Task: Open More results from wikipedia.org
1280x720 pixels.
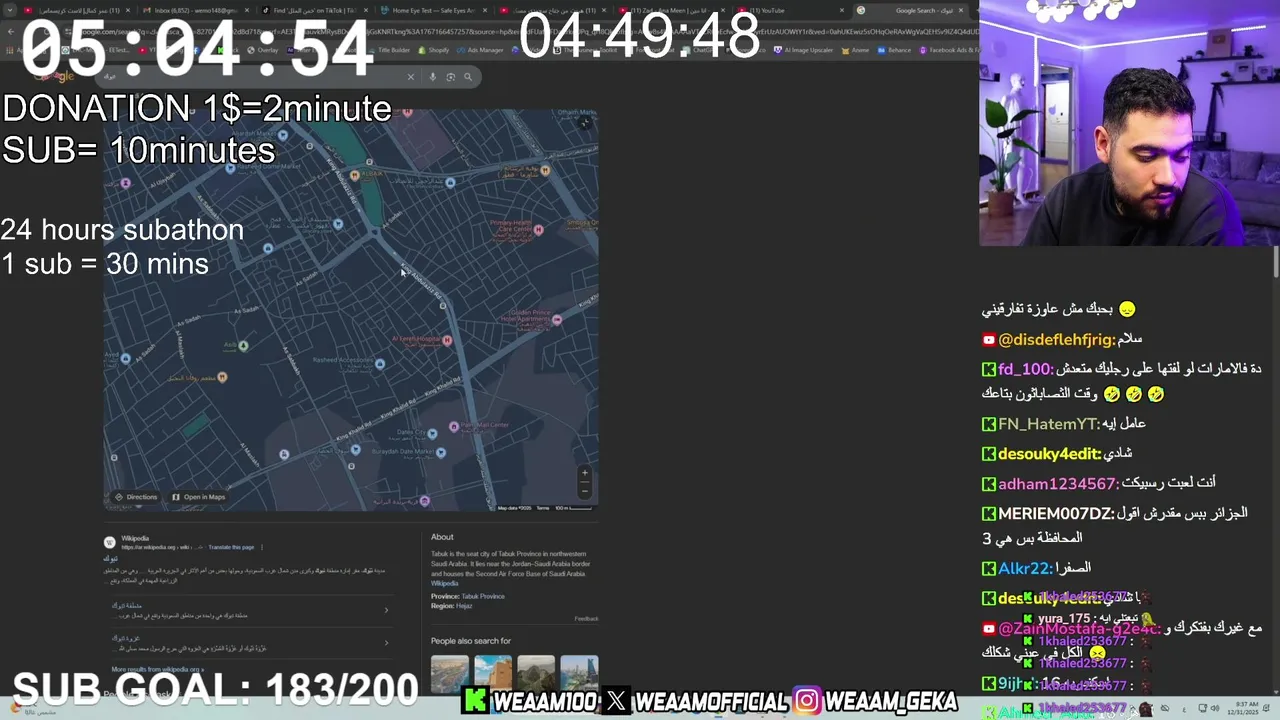Action: point(158,669)
